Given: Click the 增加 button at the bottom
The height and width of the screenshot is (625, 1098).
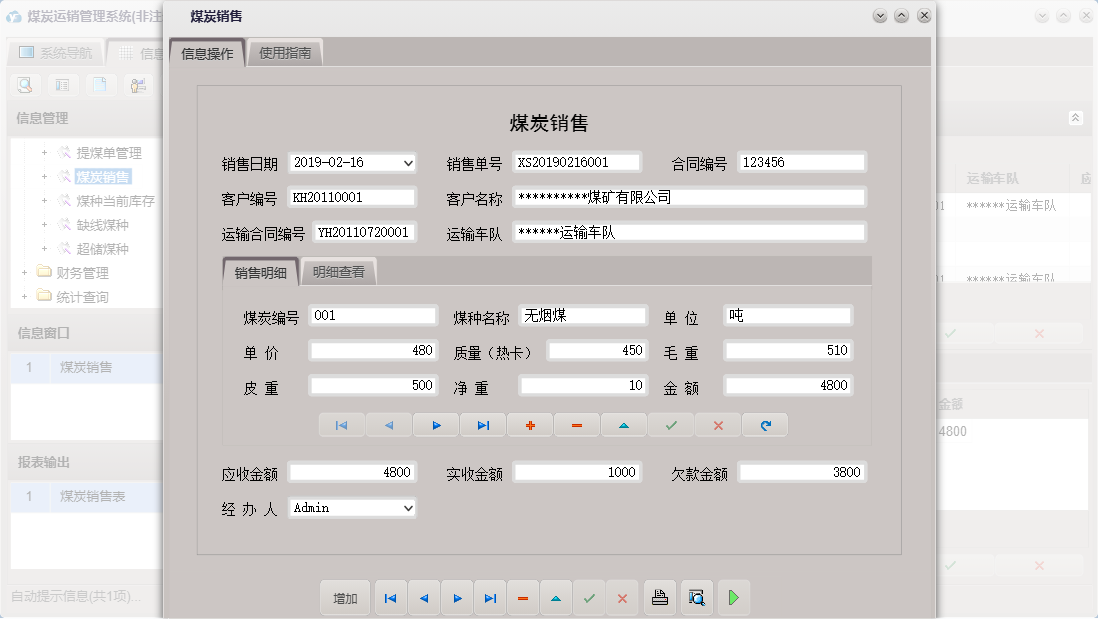Looking at the screenshot, I should click(344, 597).
